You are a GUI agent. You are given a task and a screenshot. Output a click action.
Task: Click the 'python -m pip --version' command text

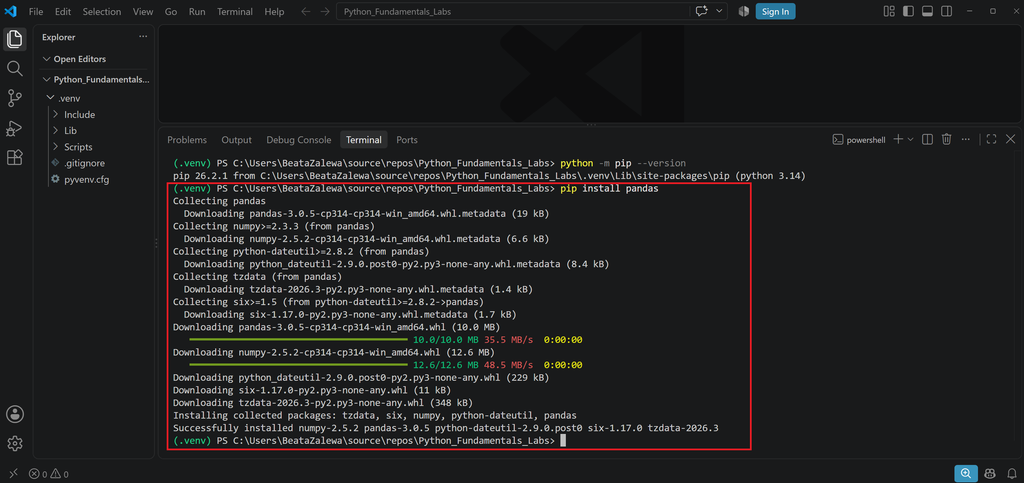[x=623, y=163]
